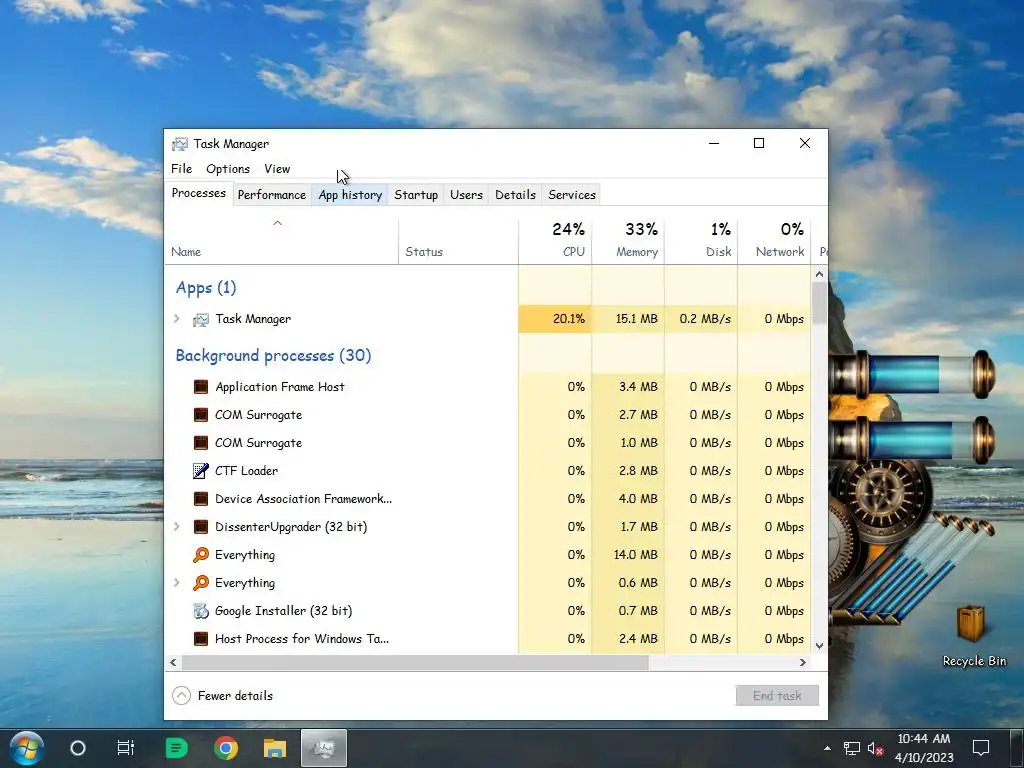This screenshot has width=1024, height=768.
Task: Click the vertical scrollbar up arrow
Action: tap(820, 274)
